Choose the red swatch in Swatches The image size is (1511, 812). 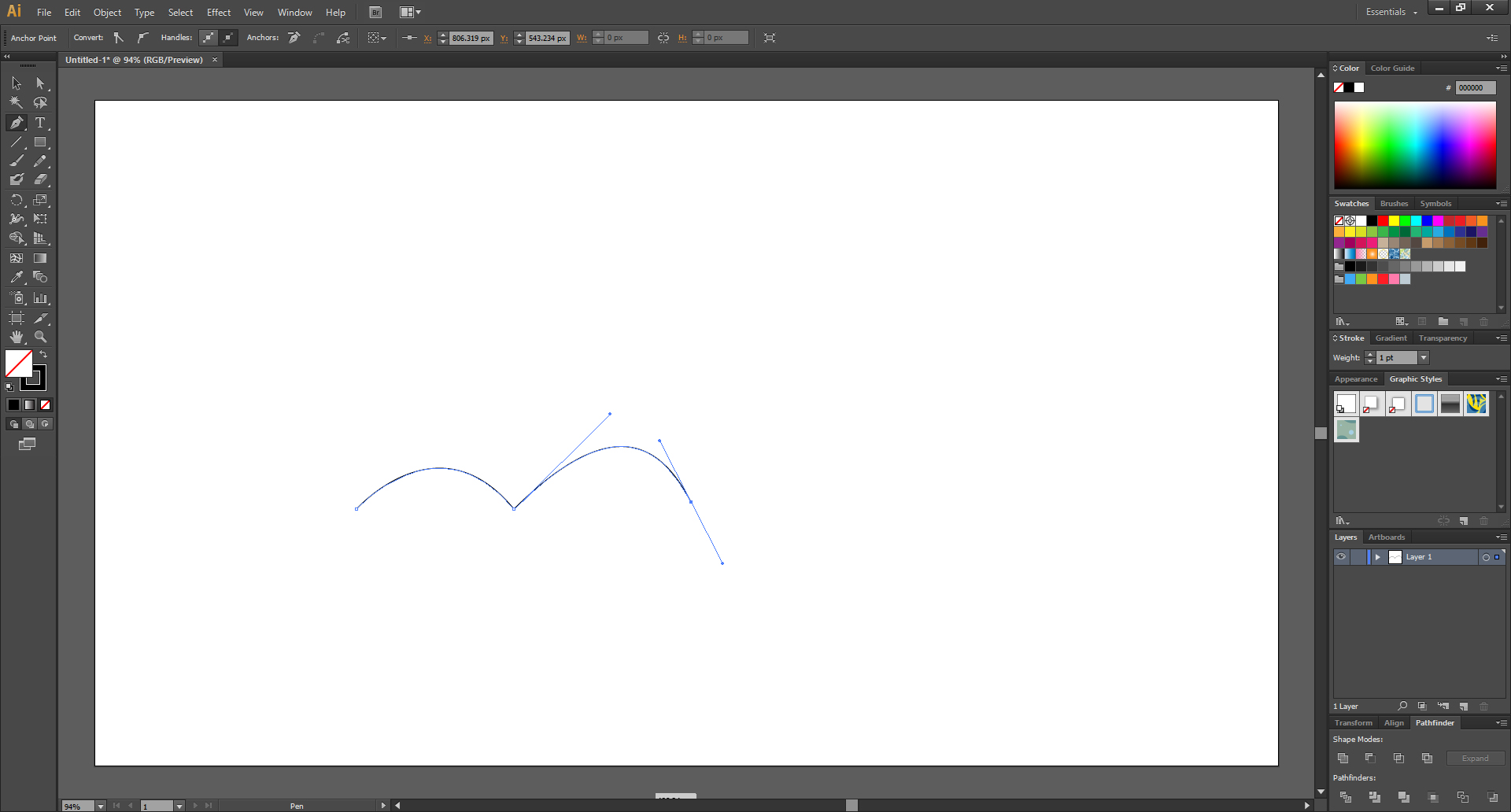click(x=1383, y=221)
